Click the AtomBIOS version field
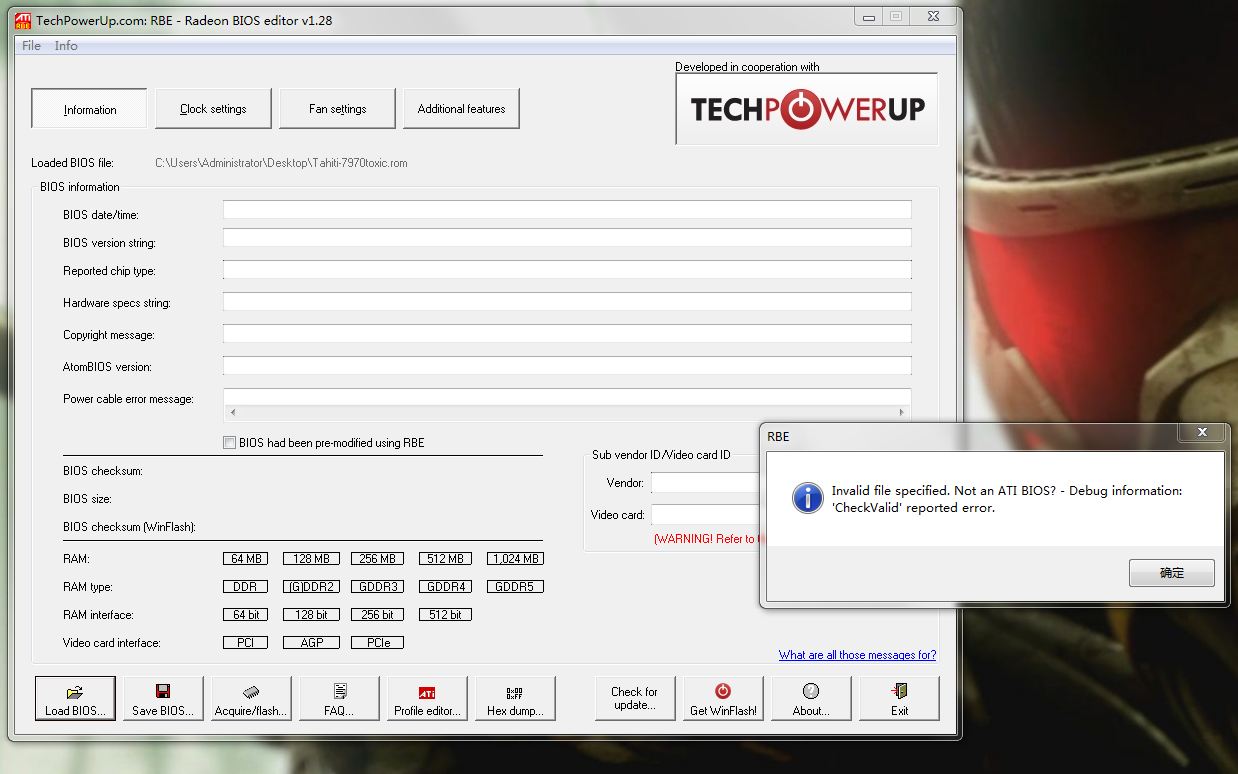 tap(567, 366)
